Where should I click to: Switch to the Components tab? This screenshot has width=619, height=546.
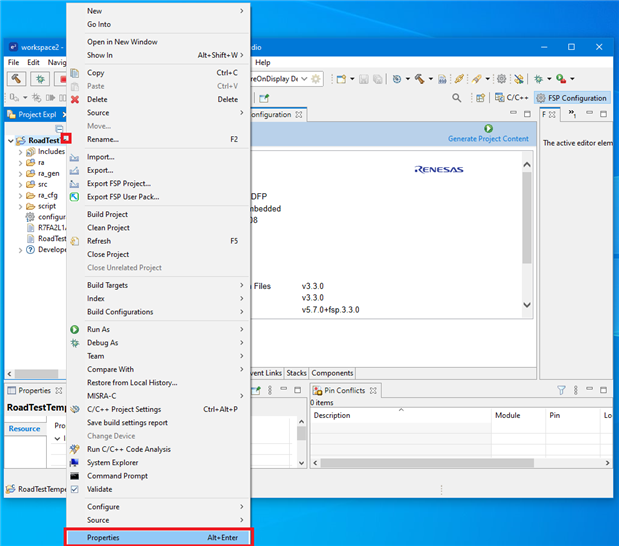(x=333, y=373)
